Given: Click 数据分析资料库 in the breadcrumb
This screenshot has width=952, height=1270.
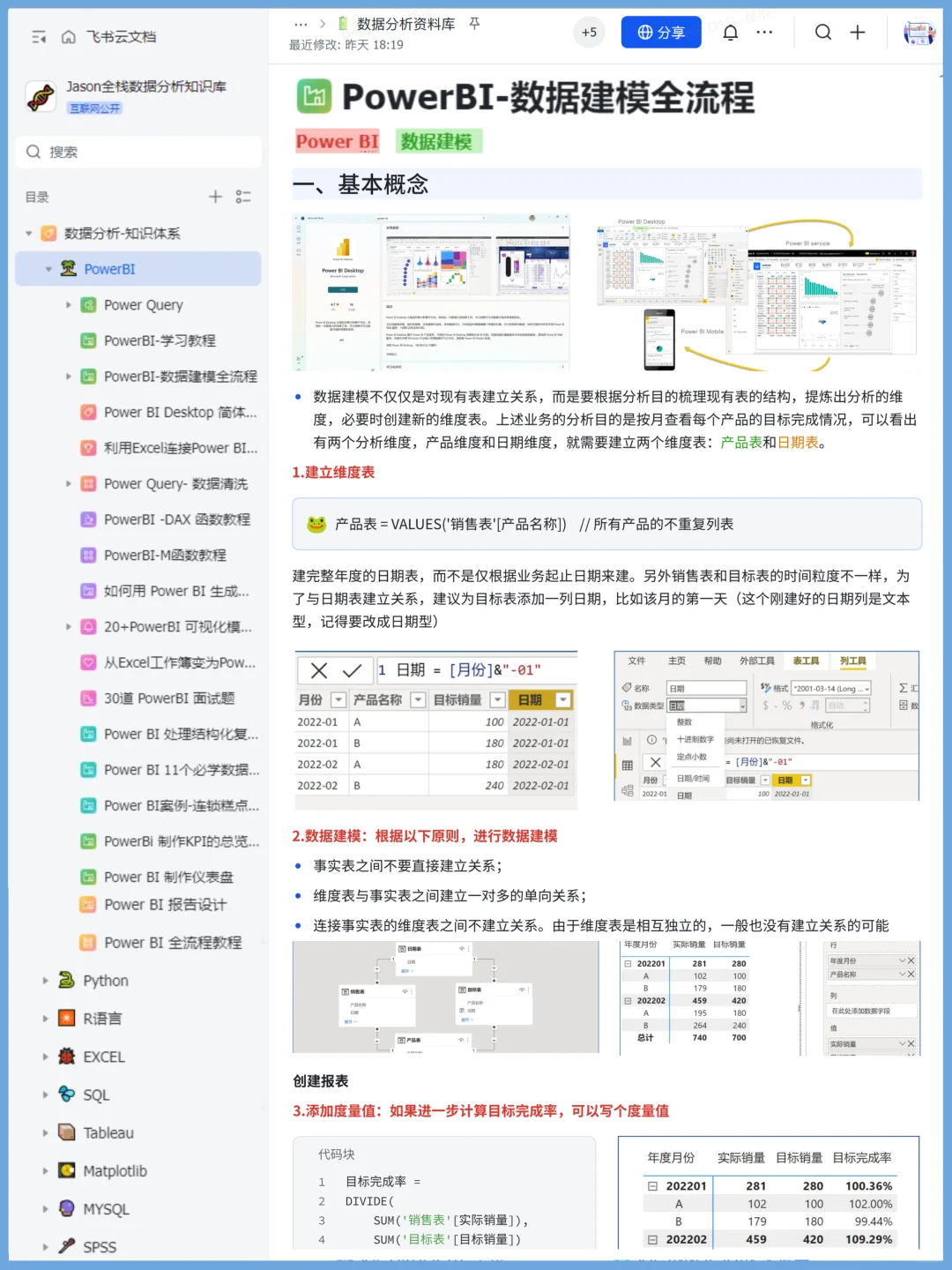Looking at the screenshot, I should coord(405,24).
